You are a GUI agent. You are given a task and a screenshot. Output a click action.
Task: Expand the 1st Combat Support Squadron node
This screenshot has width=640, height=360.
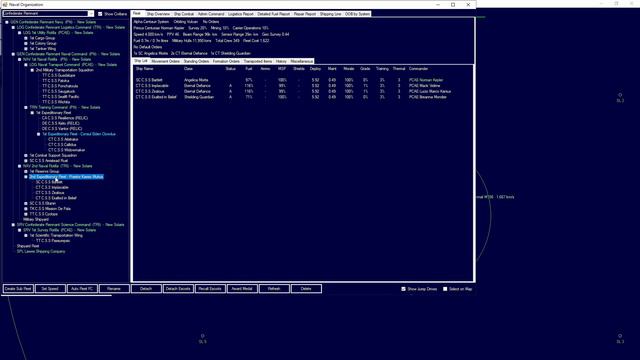point(26,156)
